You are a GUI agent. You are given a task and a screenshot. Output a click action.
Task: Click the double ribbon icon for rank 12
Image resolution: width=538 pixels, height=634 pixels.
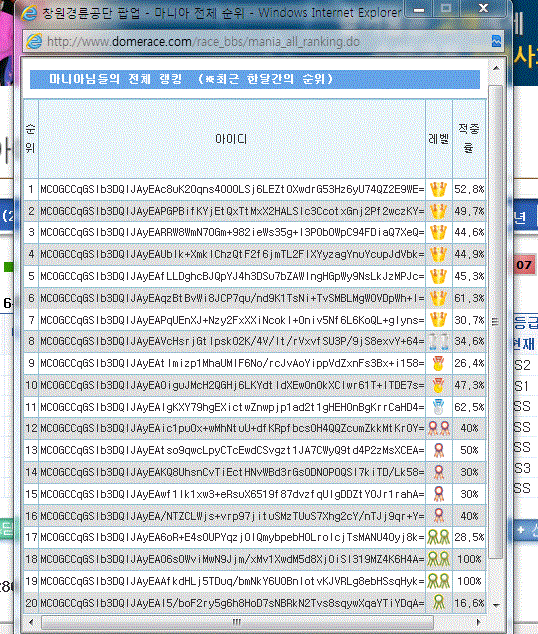[x=439, y=428]
